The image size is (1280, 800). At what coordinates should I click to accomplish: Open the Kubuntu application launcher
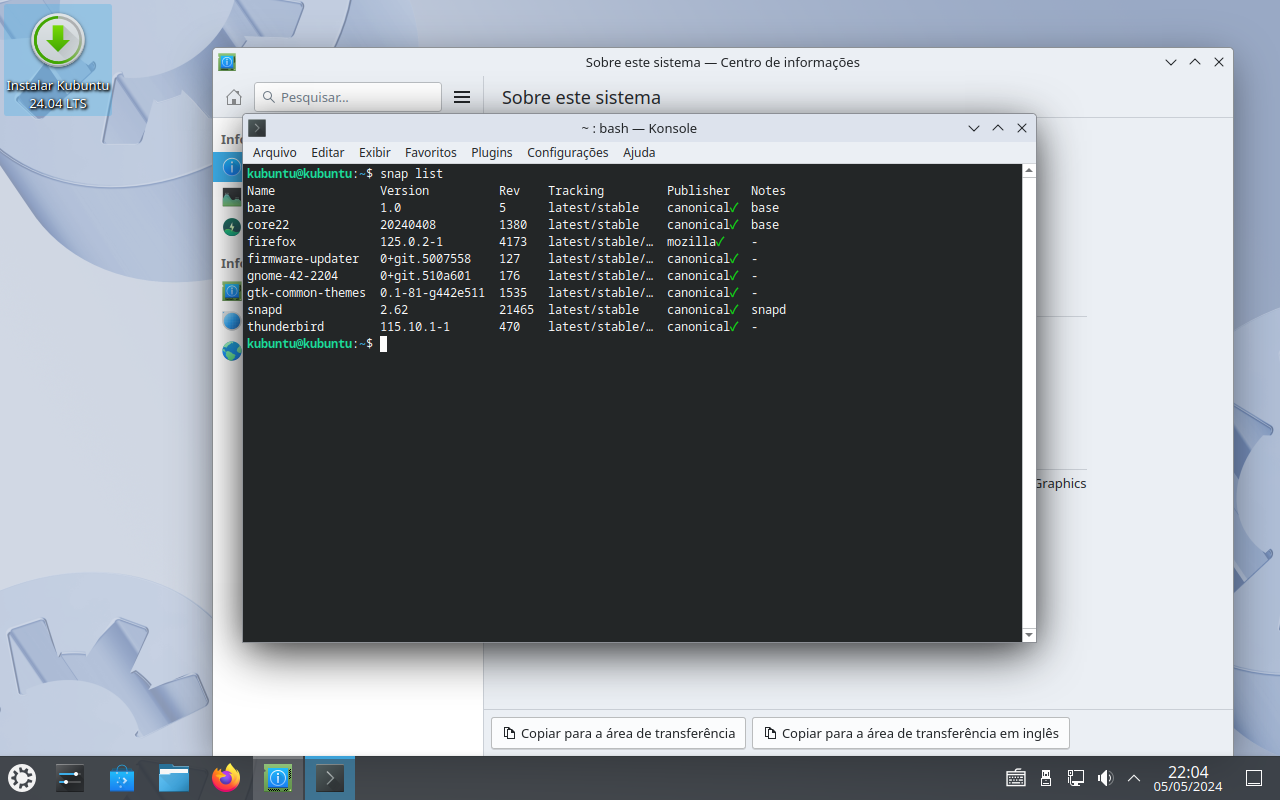[22, 777]
